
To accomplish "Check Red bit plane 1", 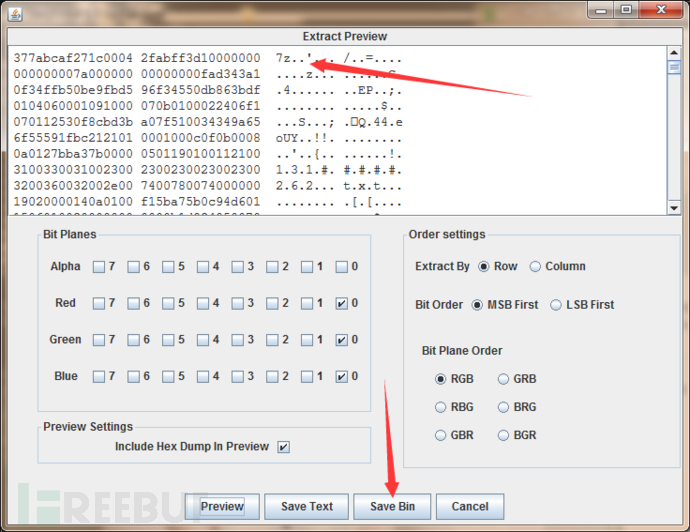I will point(307,303).
